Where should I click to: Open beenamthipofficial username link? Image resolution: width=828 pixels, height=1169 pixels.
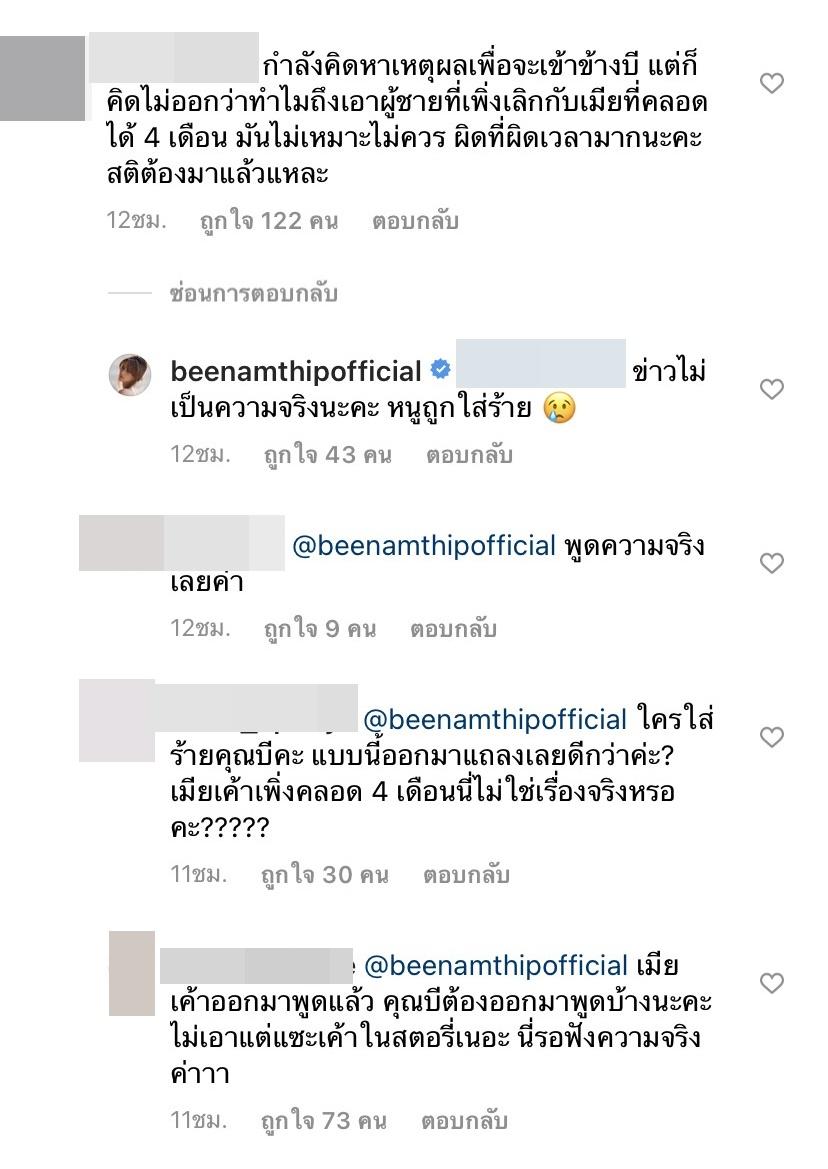296,371
